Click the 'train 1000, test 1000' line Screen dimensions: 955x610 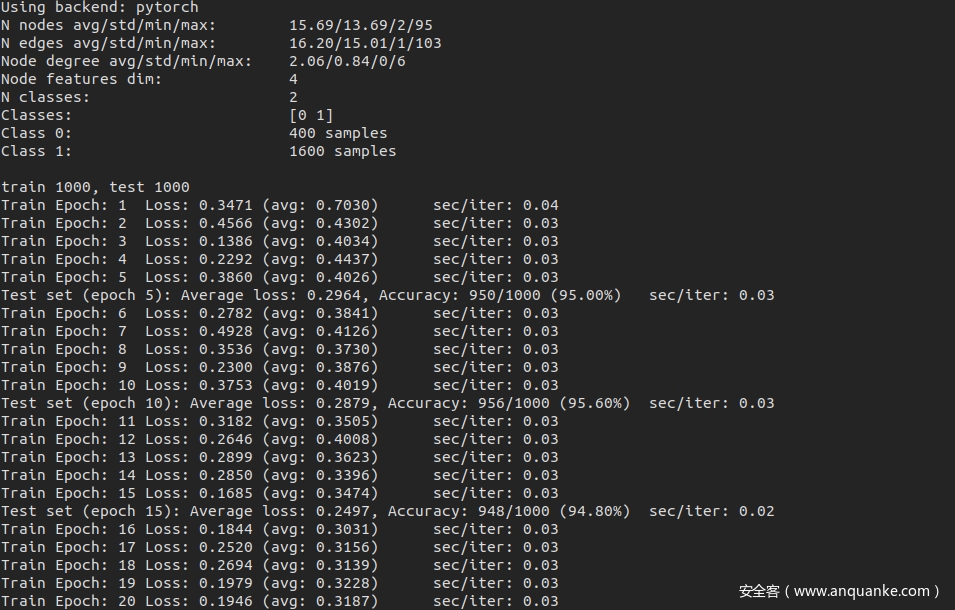[x=95, y=187]
